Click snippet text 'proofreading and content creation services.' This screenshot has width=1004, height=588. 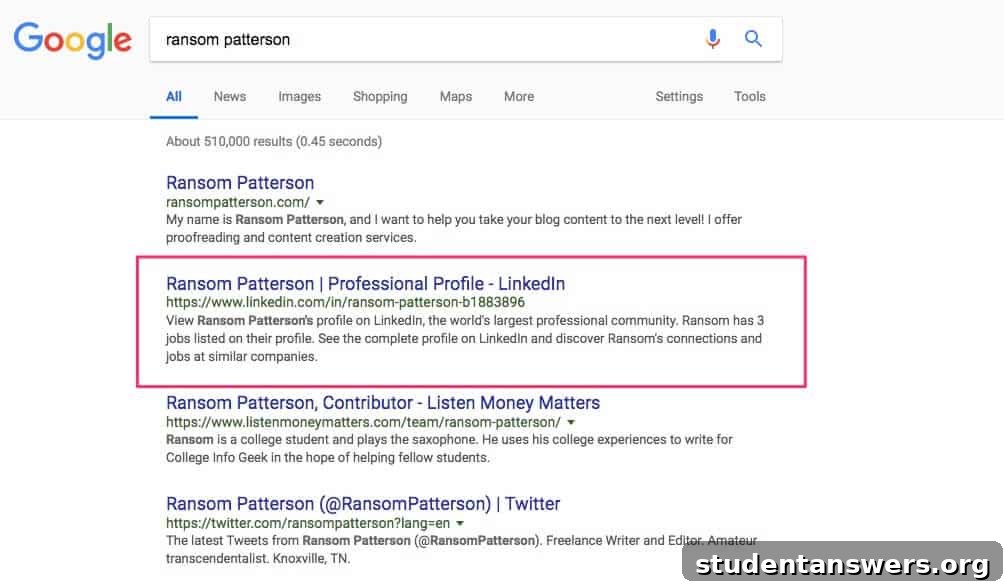pos(291,238)
